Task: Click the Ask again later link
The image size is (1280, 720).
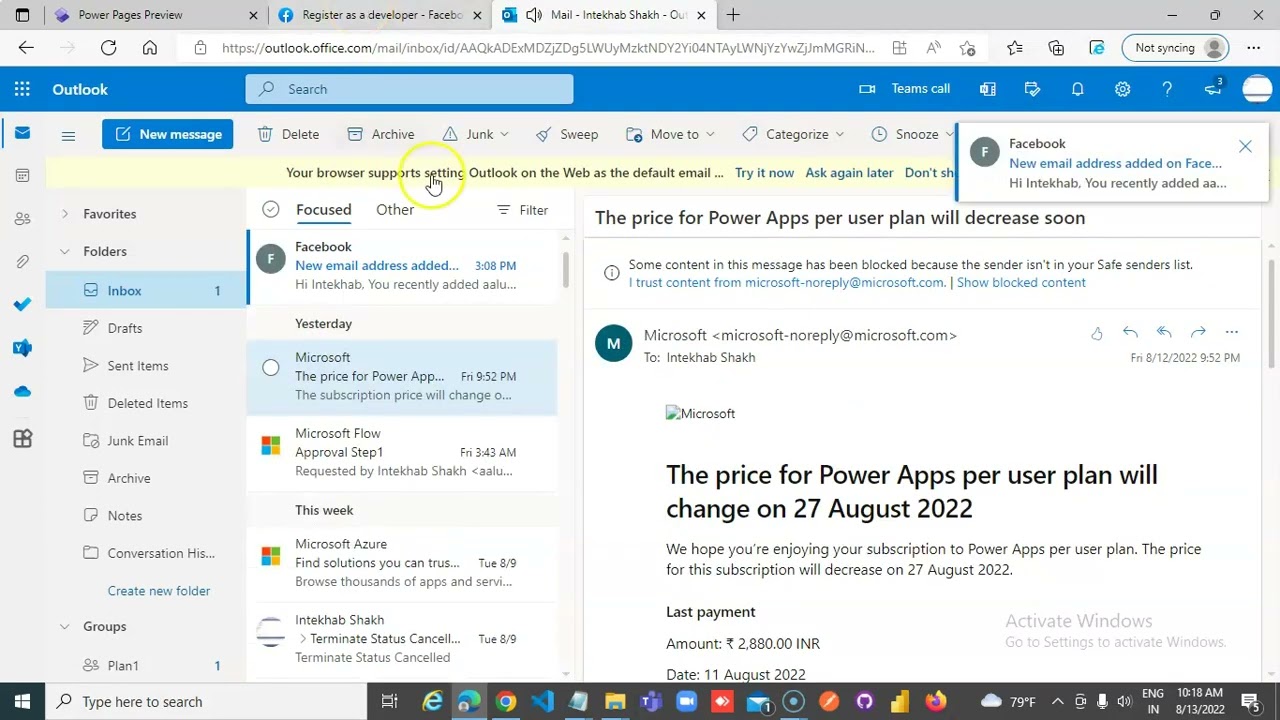Action: click(x=849, y=173)
